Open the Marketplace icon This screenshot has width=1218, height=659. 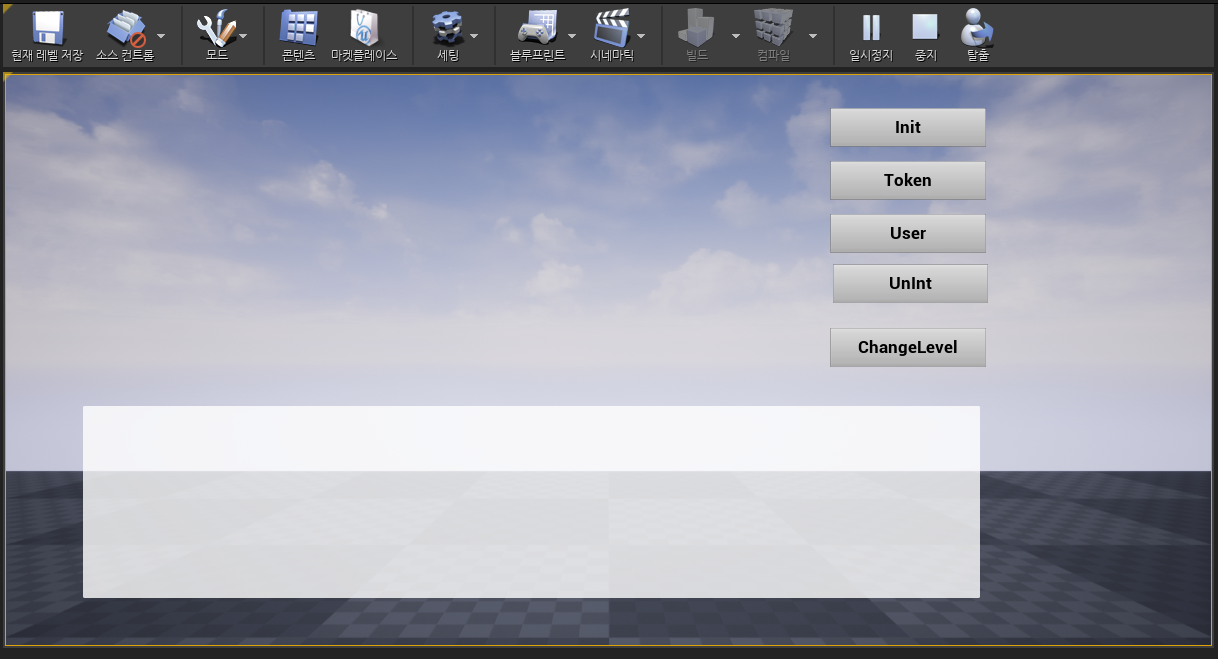pyautogui.click(x=364, y=36)
